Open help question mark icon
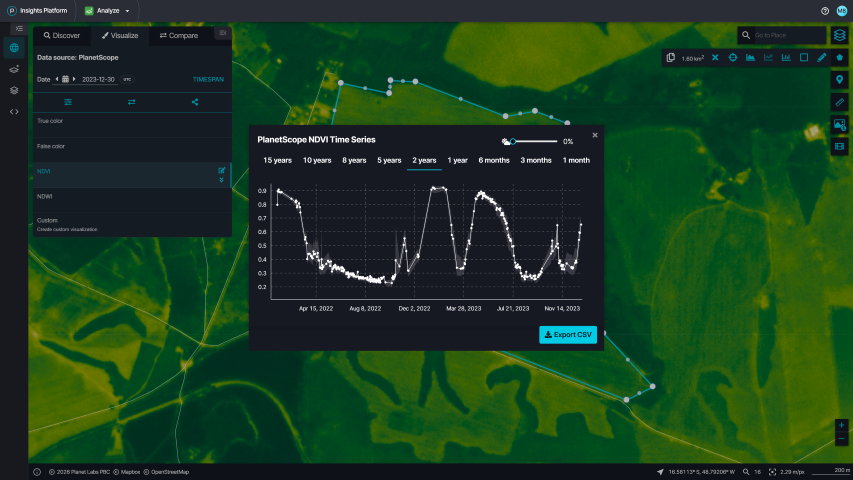 pos(825,11)
